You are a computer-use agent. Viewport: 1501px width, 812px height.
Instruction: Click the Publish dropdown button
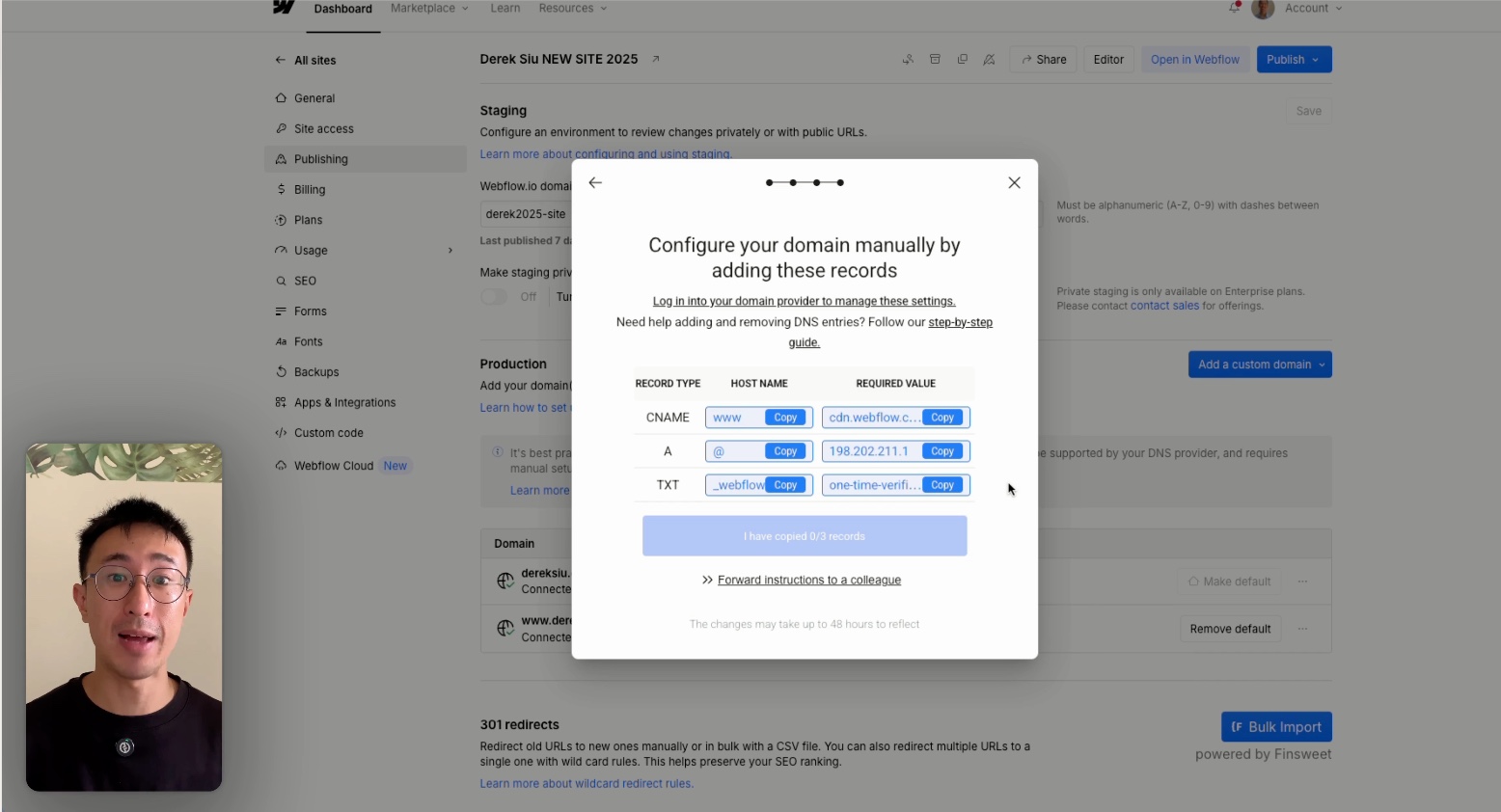pos(1294,60)
